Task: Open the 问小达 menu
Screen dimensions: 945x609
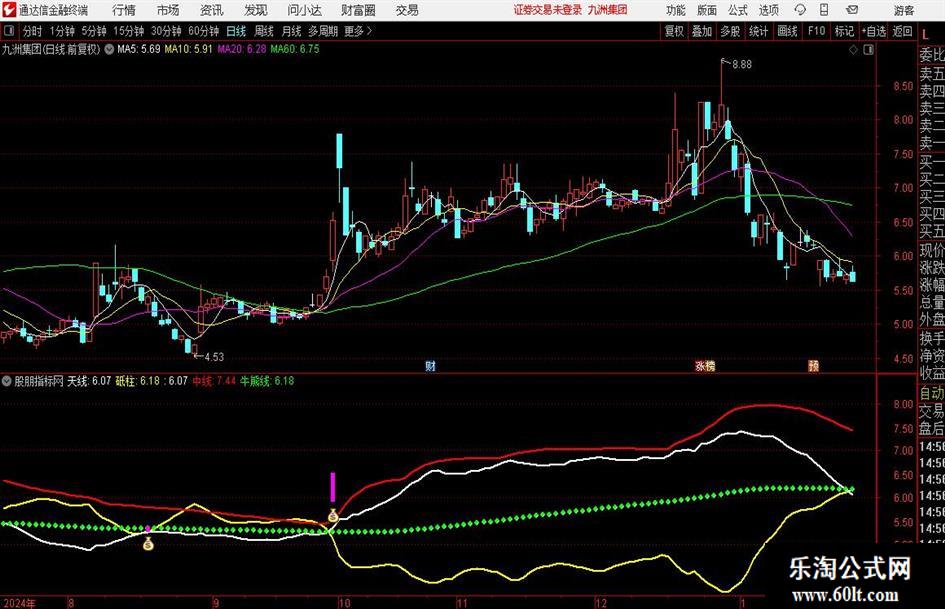Action: 304,10
